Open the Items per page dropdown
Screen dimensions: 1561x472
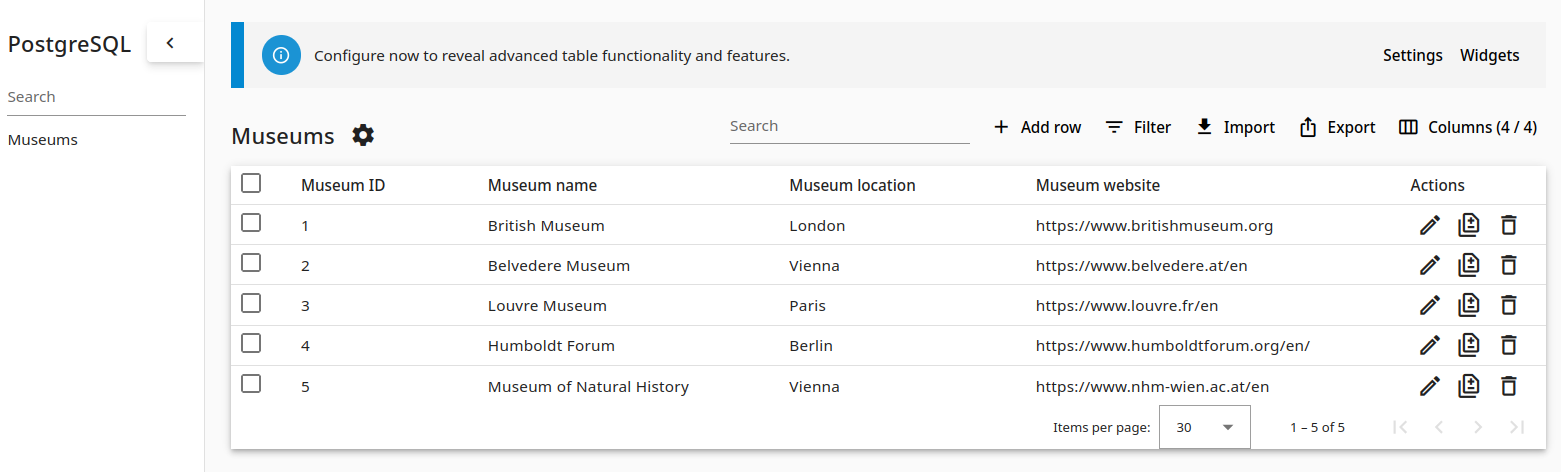(1205, 427)
